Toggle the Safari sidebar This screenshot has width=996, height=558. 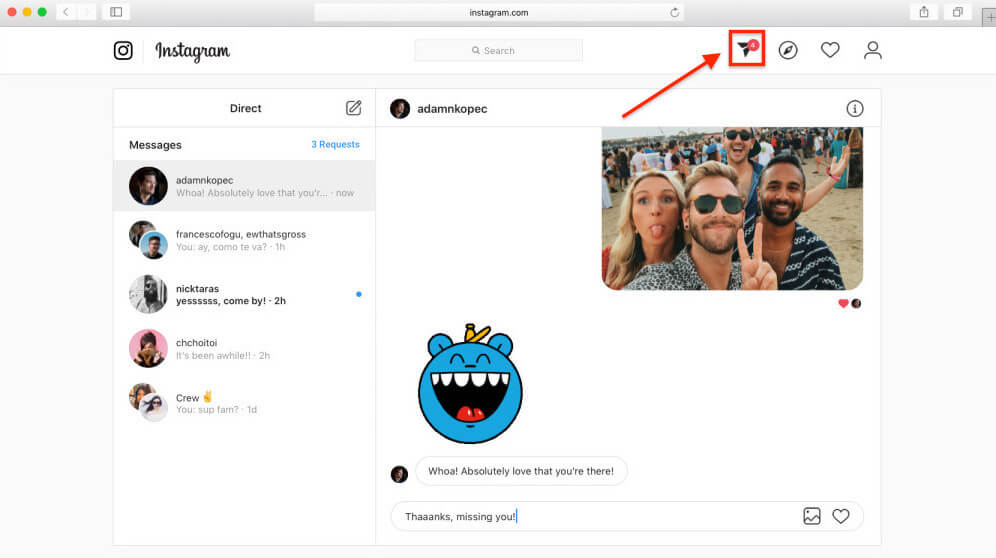click(x=116, y=12)
